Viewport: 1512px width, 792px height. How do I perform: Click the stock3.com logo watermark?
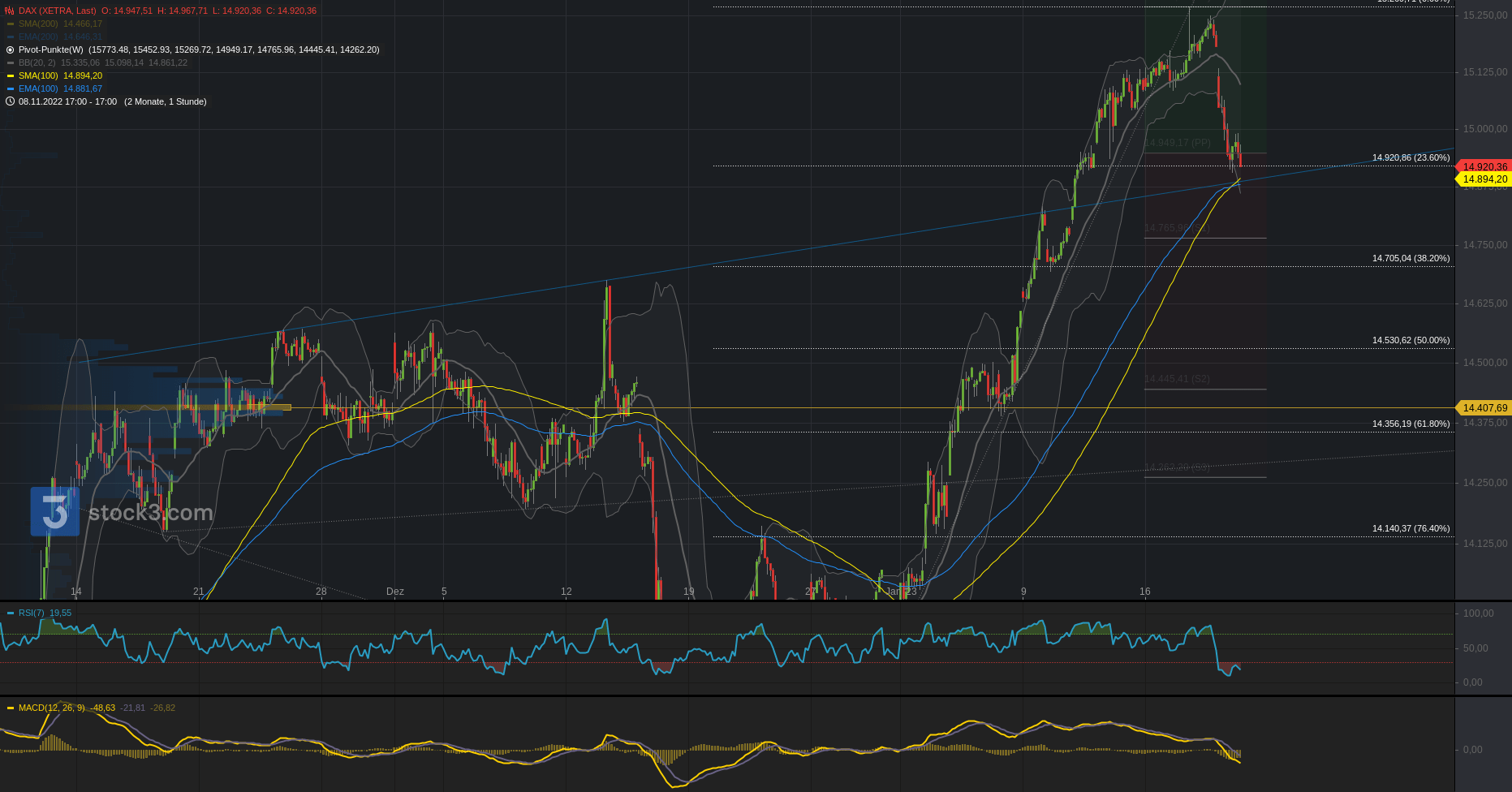122,512
